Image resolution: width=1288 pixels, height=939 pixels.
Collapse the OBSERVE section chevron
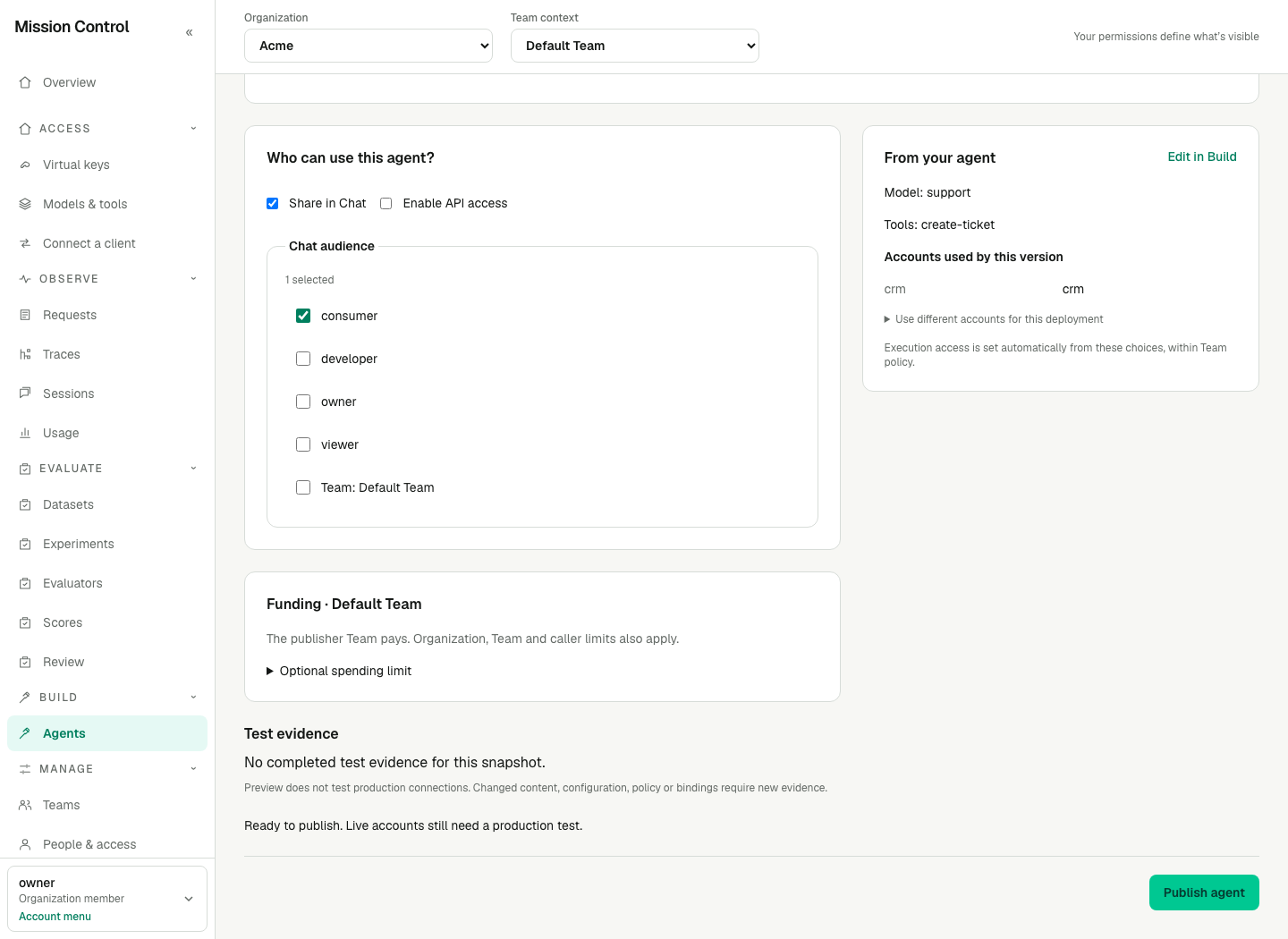pos(193,279)
